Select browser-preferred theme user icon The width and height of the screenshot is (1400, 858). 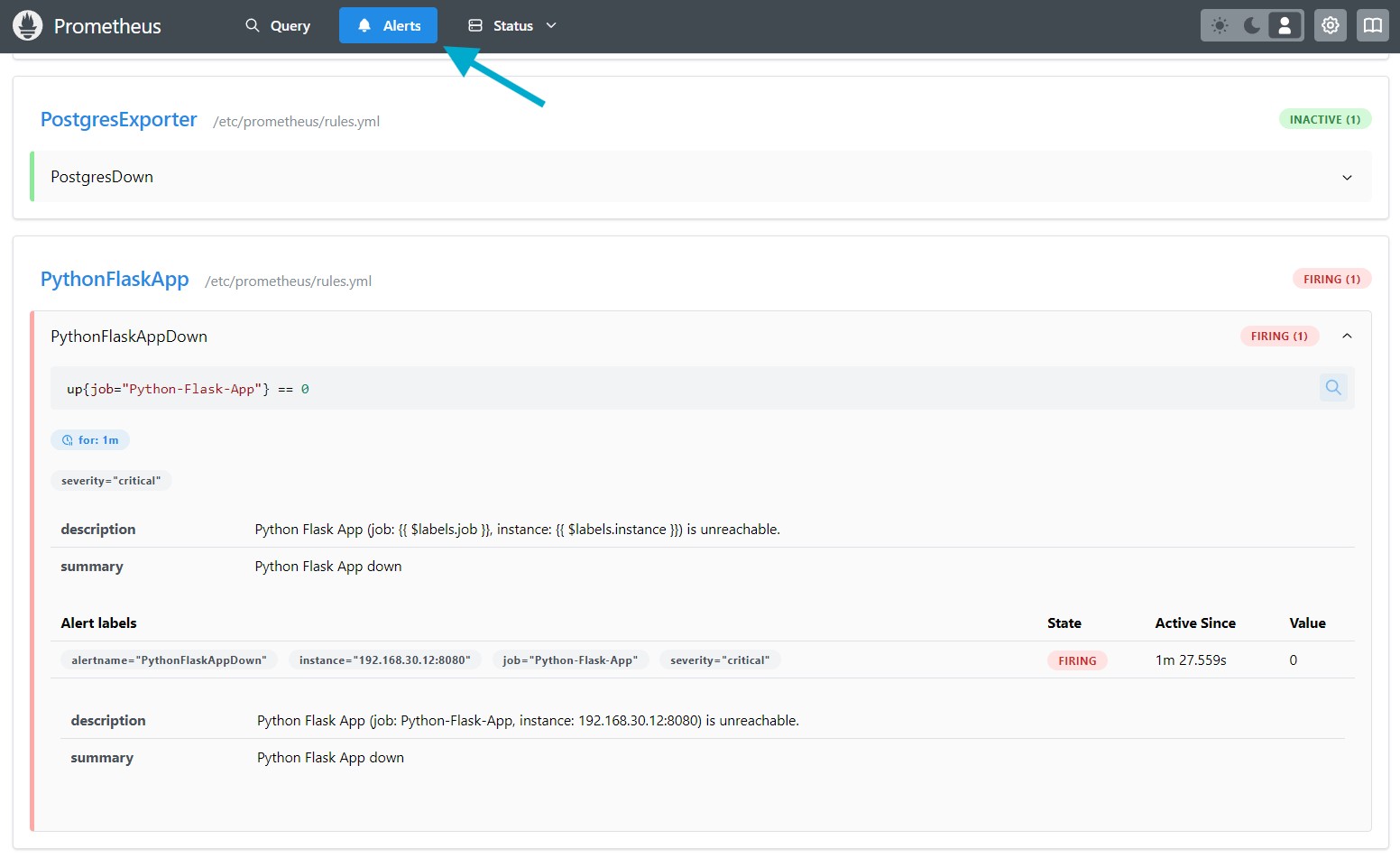tap(1285, 25)
